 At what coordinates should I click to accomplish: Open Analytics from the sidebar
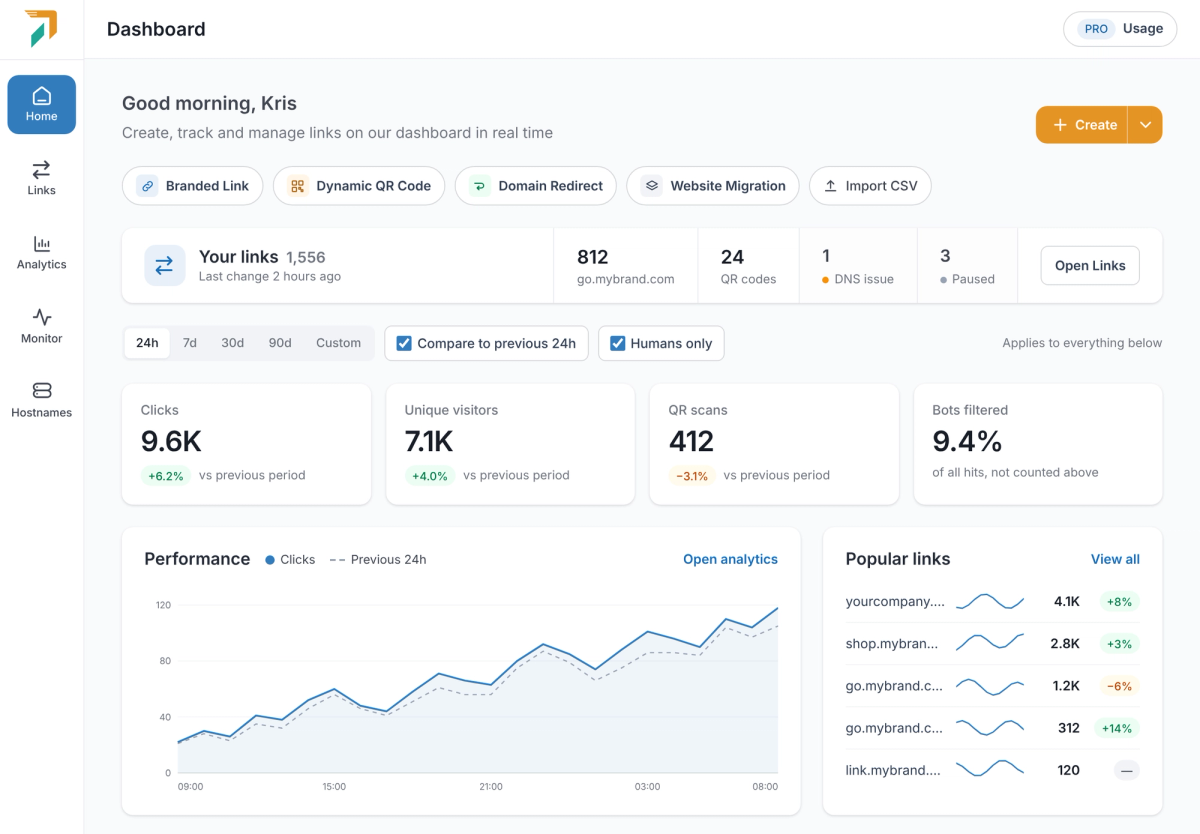(x=41, y=252)
